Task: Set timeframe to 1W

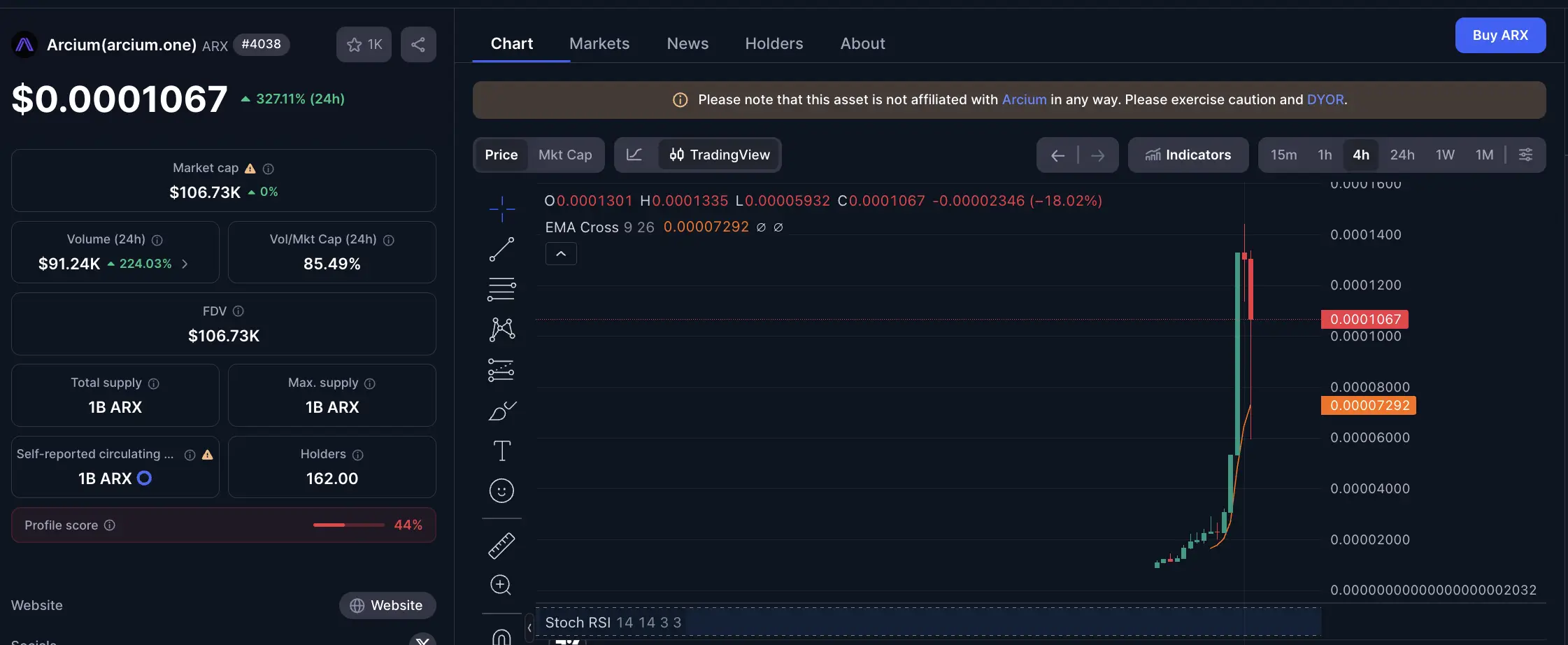Action: [x=1445, y=155]
